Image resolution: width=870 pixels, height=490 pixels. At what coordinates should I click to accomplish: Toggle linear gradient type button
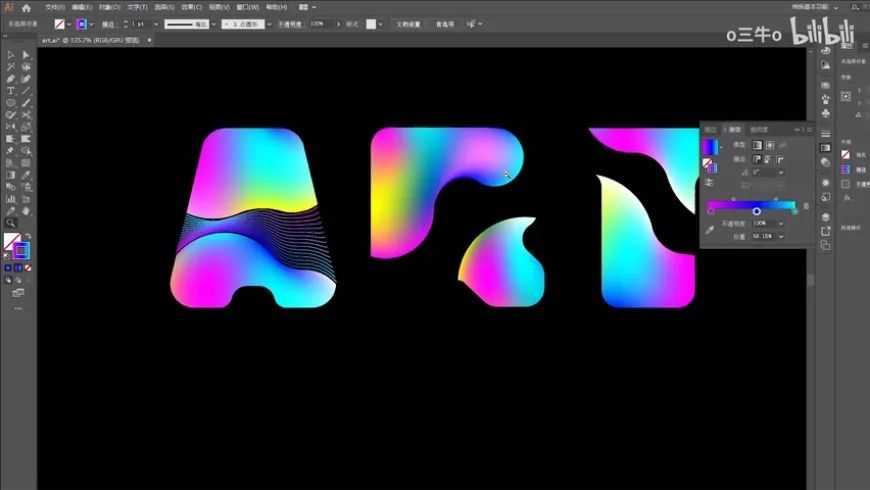pyautogui.click(x=756, y=145)
